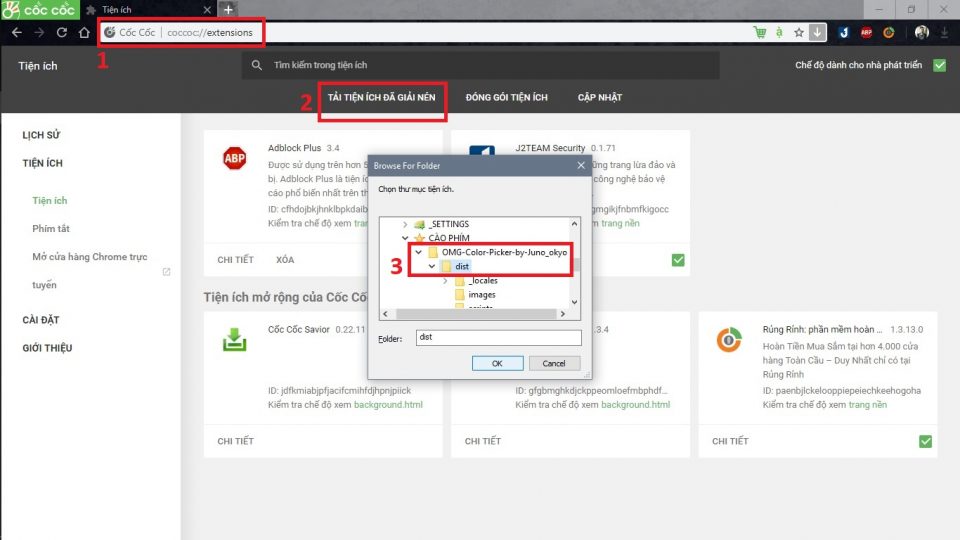Open the downloads arrow in address bar
960x540 pixels.
[x=817, y=32]
